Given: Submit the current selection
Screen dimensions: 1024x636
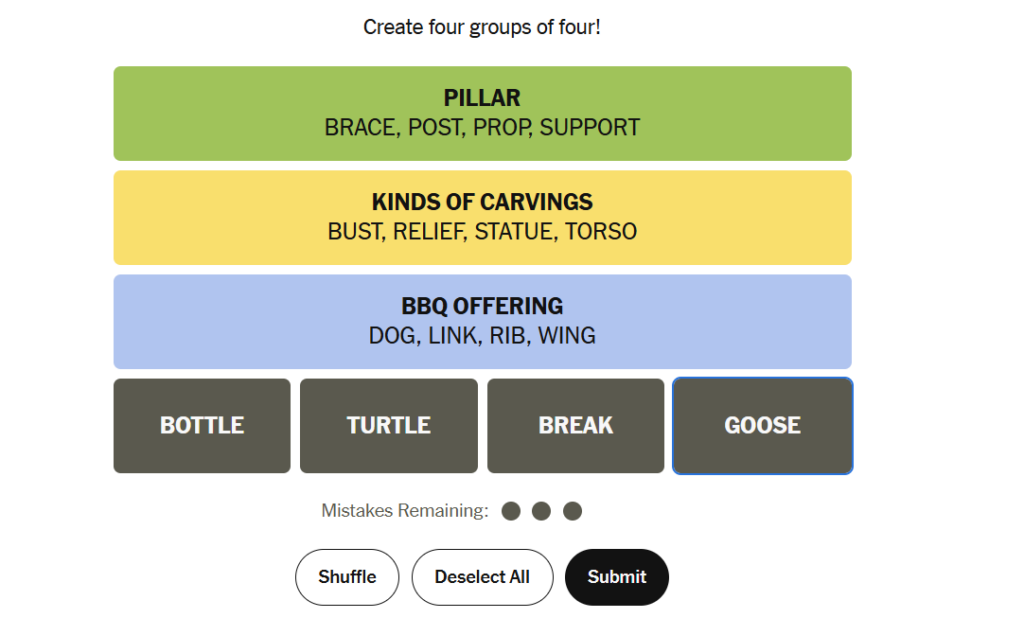Looking at the screenshot, I should [x=616, y=577].
